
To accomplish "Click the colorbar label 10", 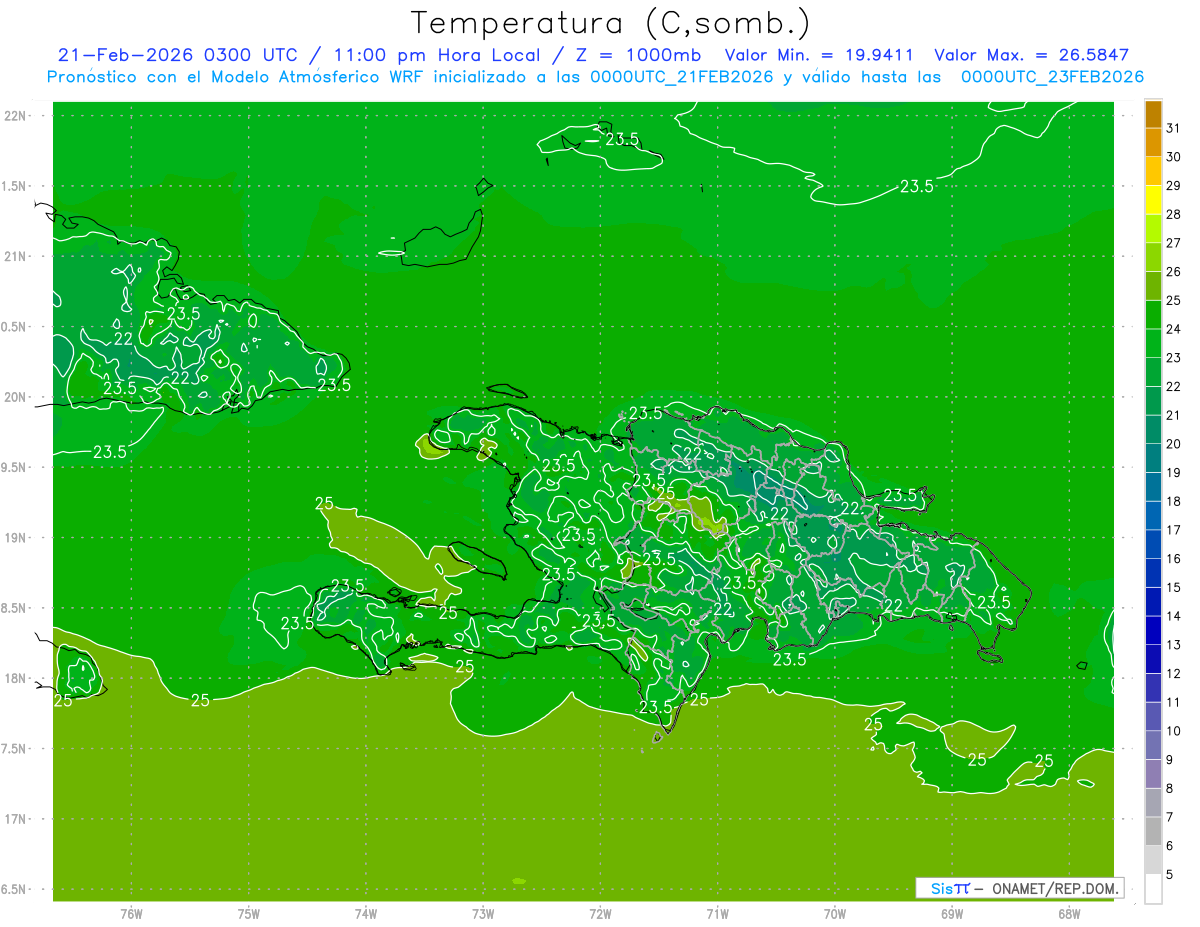I will click(1173, 731).
